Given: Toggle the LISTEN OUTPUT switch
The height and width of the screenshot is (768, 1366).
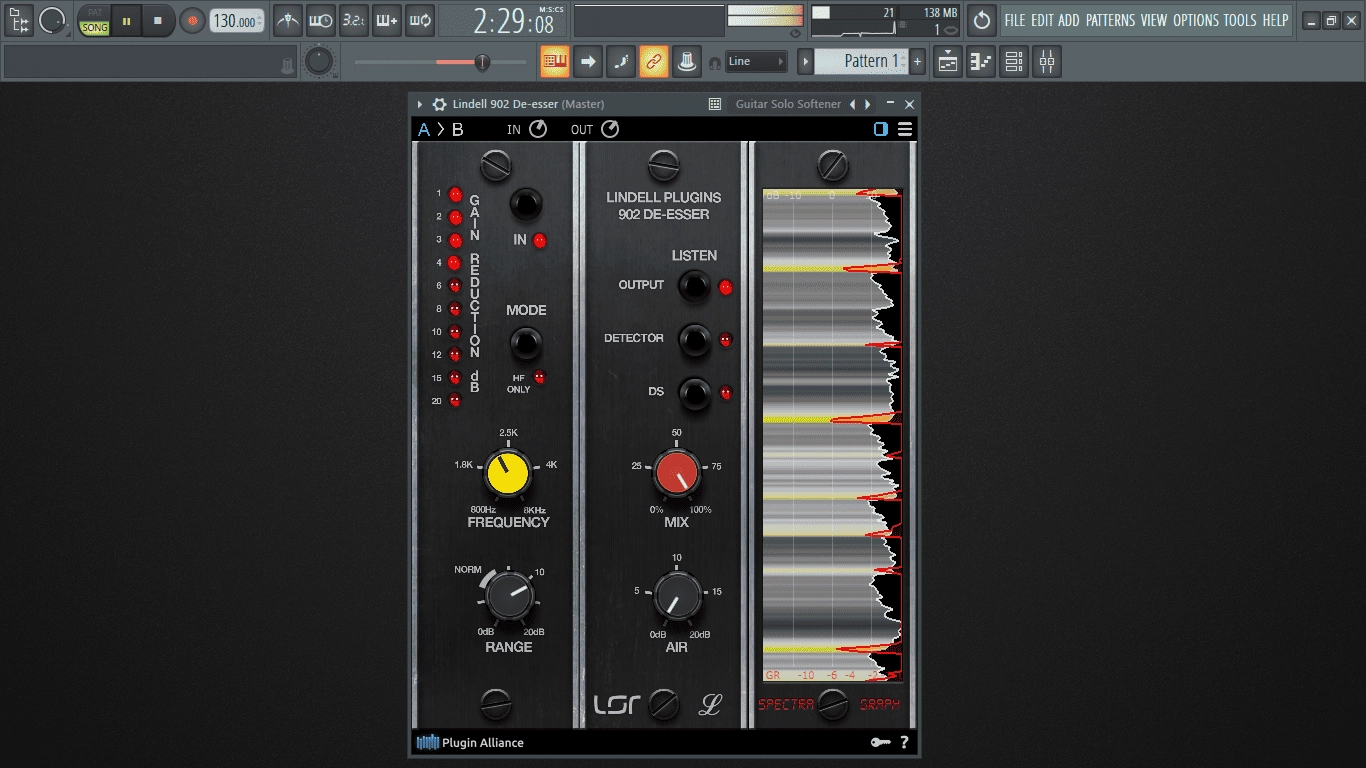Looking at the screenshot, I should 694,286.
